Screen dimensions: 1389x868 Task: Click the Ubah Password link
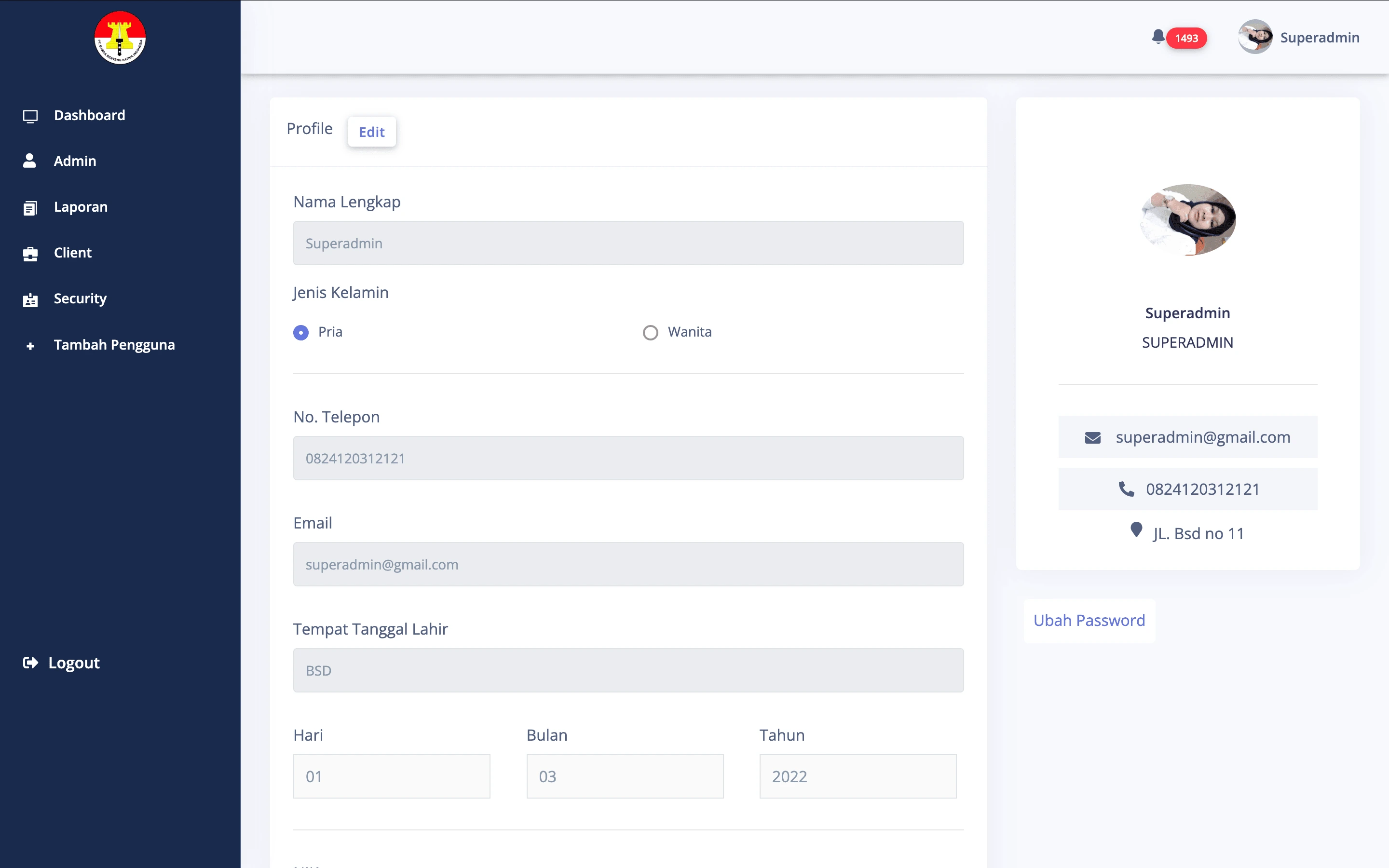(x=1089, y=620)
